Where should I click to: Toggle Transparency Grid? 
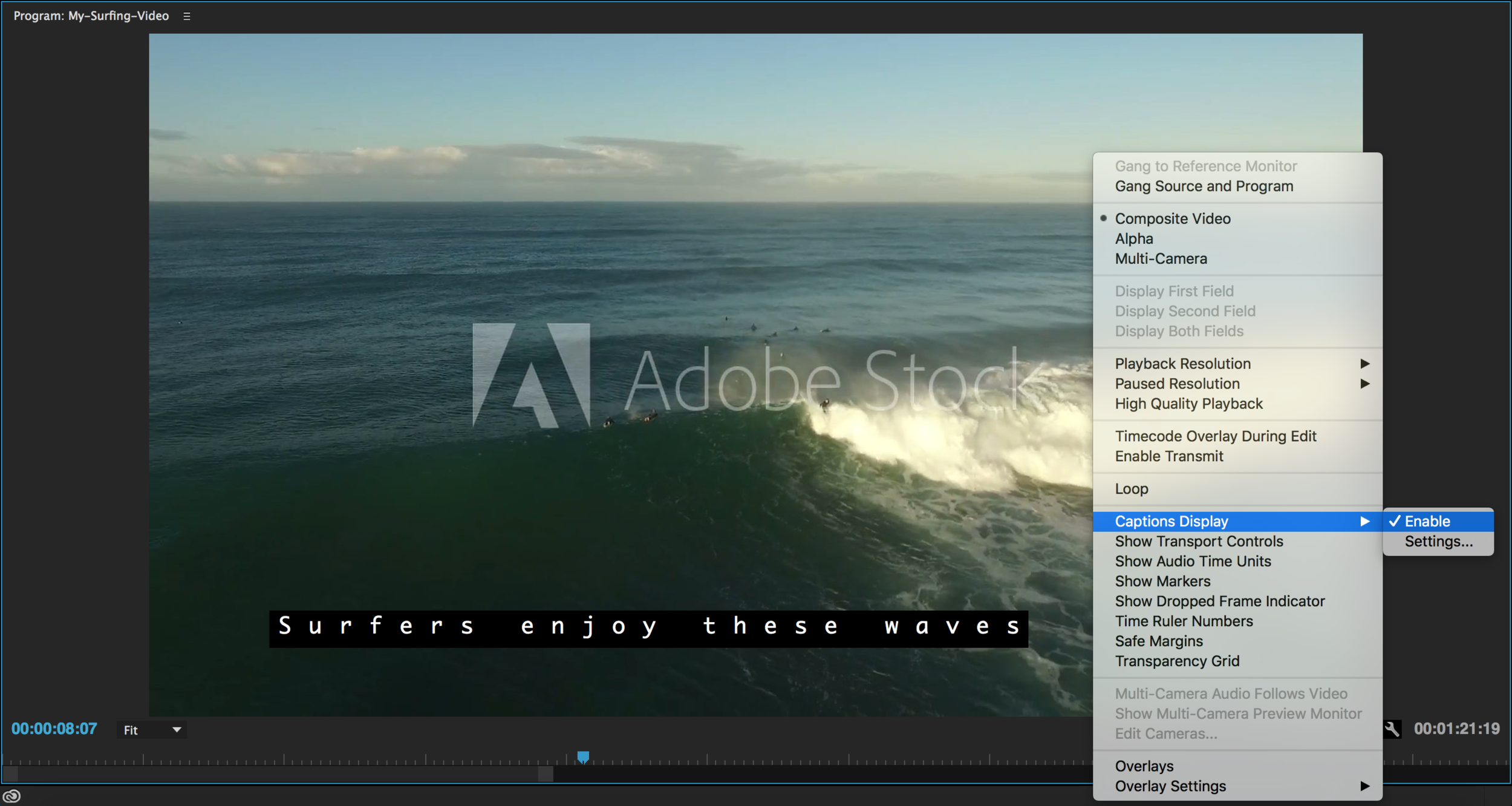click(x=1237, y=661)
